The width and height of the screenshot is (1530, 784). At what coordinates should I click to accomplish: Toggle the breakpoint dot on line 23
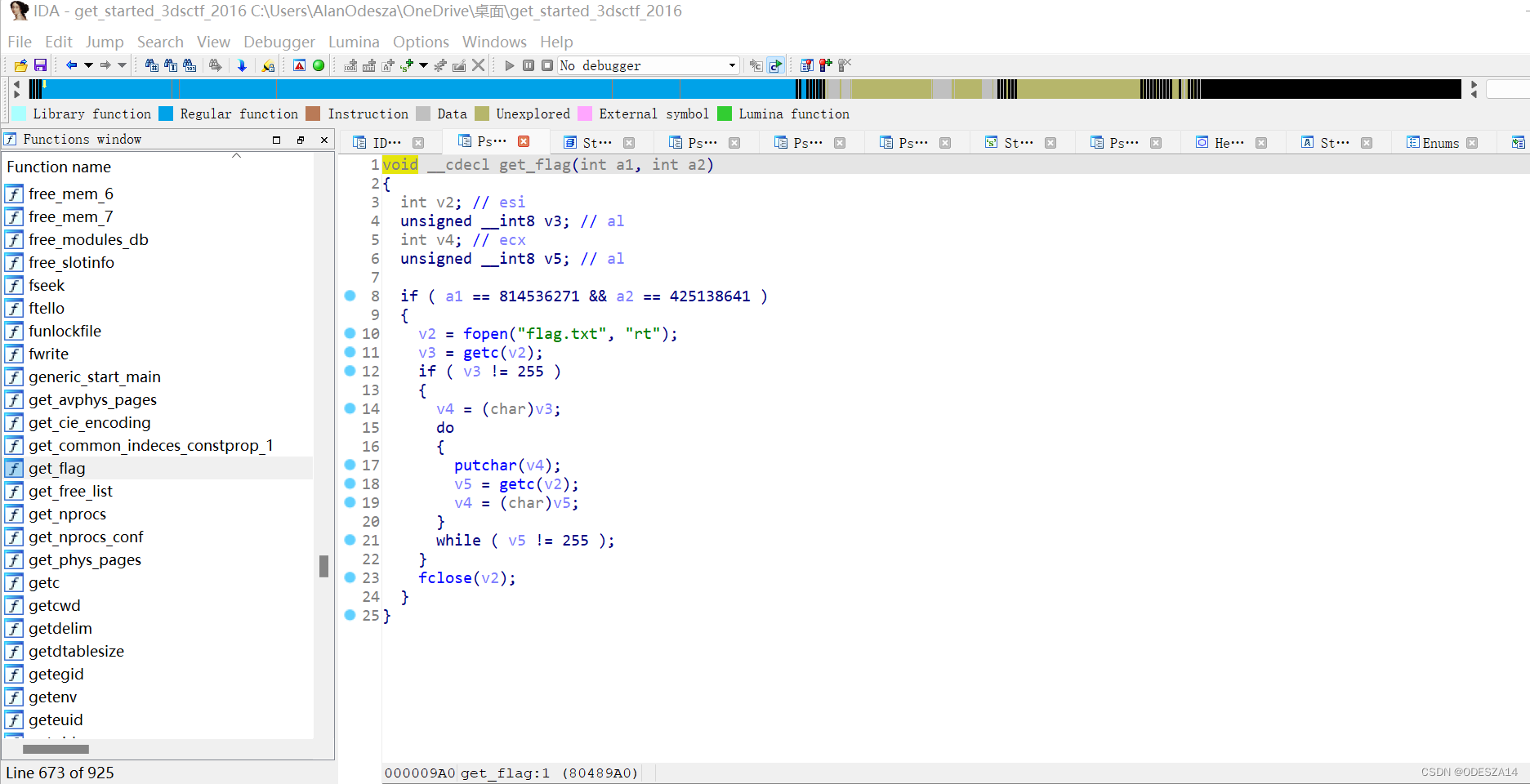pyautogui.click(x=350, y=577)
